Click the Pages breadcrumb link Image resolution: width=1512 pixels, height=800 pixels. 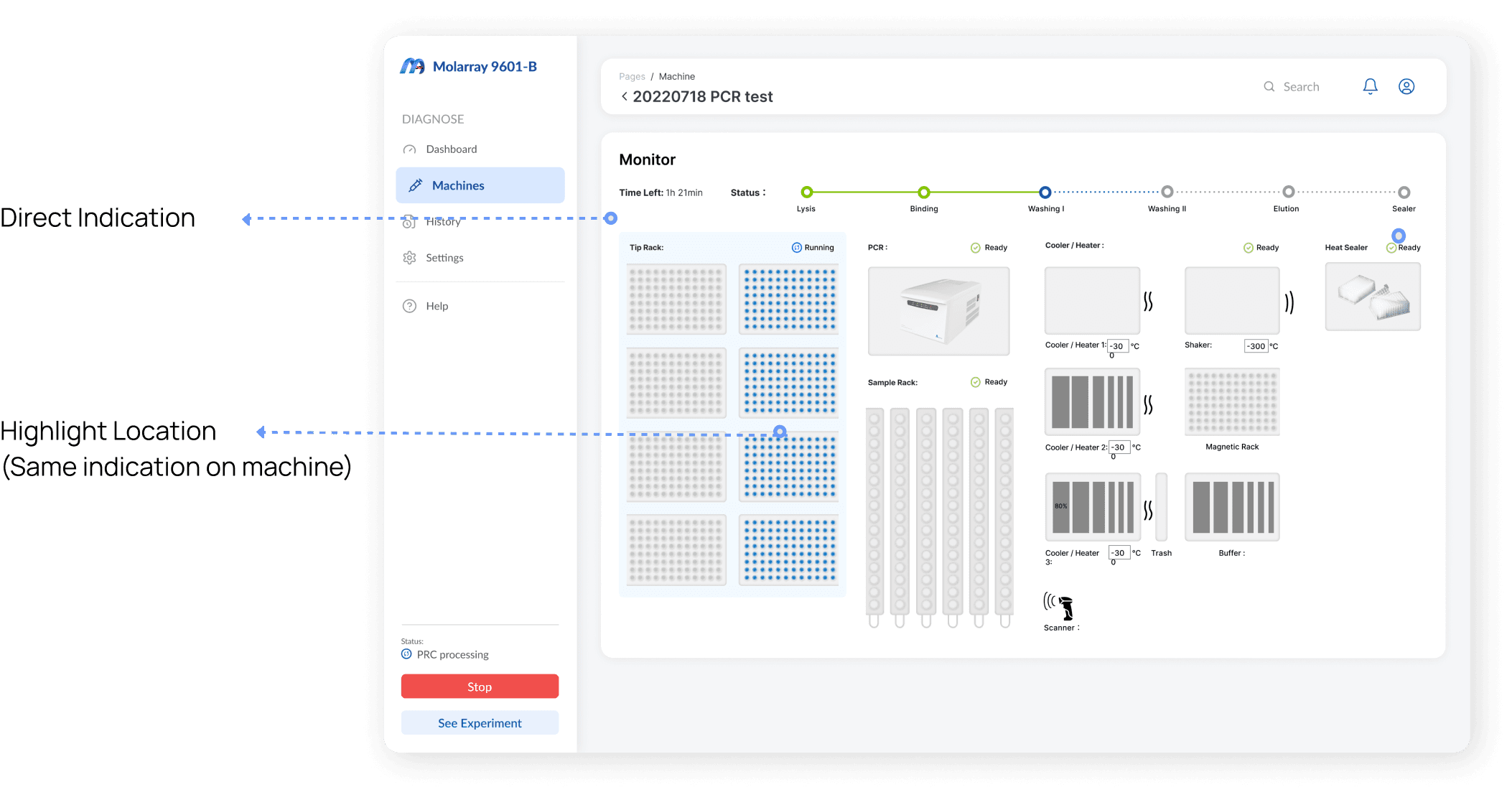click(x=632, y=76)
